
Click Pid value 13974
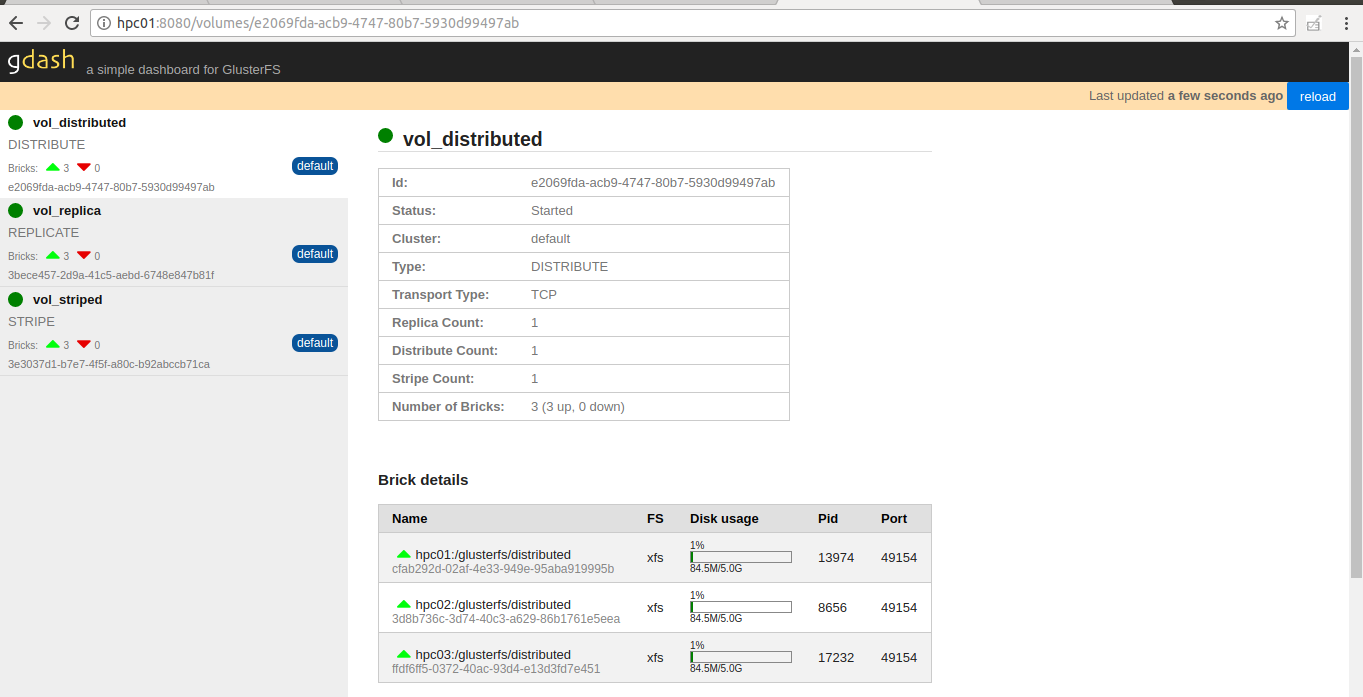pos(836,557)
